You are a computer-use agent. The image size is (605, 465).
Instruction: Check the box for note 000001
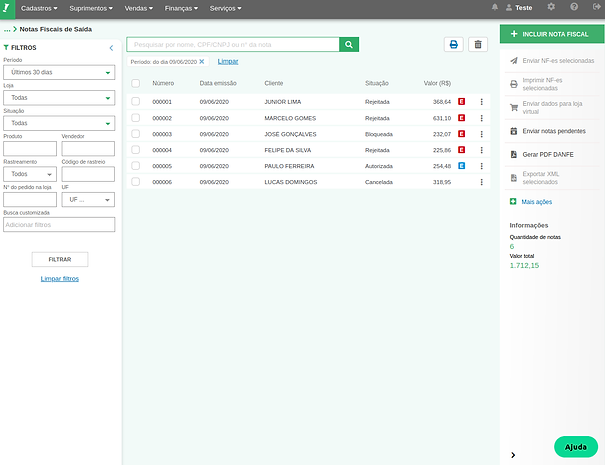[136, 102]
